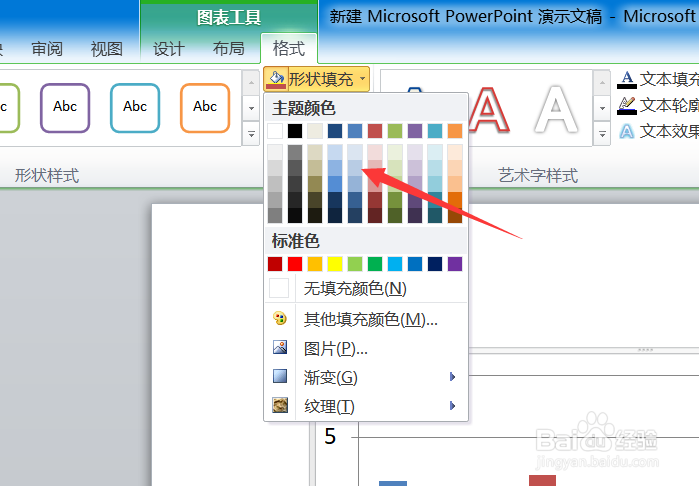
Task: Pick the dark blue theme color swatch
Action: tap(335, 131)
